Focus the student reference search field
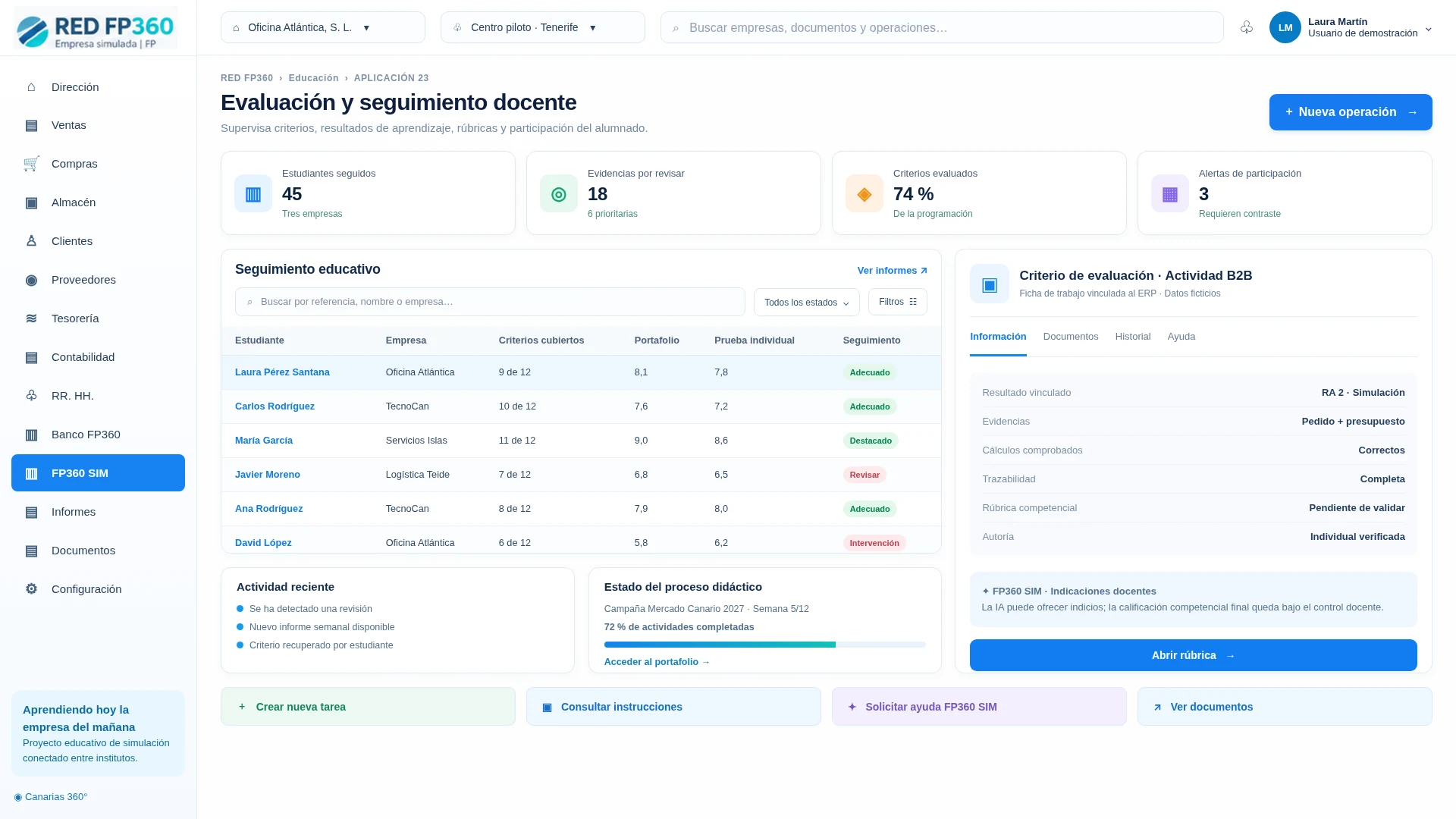This screenshot has width=1456, height=819. click(490, 302)
